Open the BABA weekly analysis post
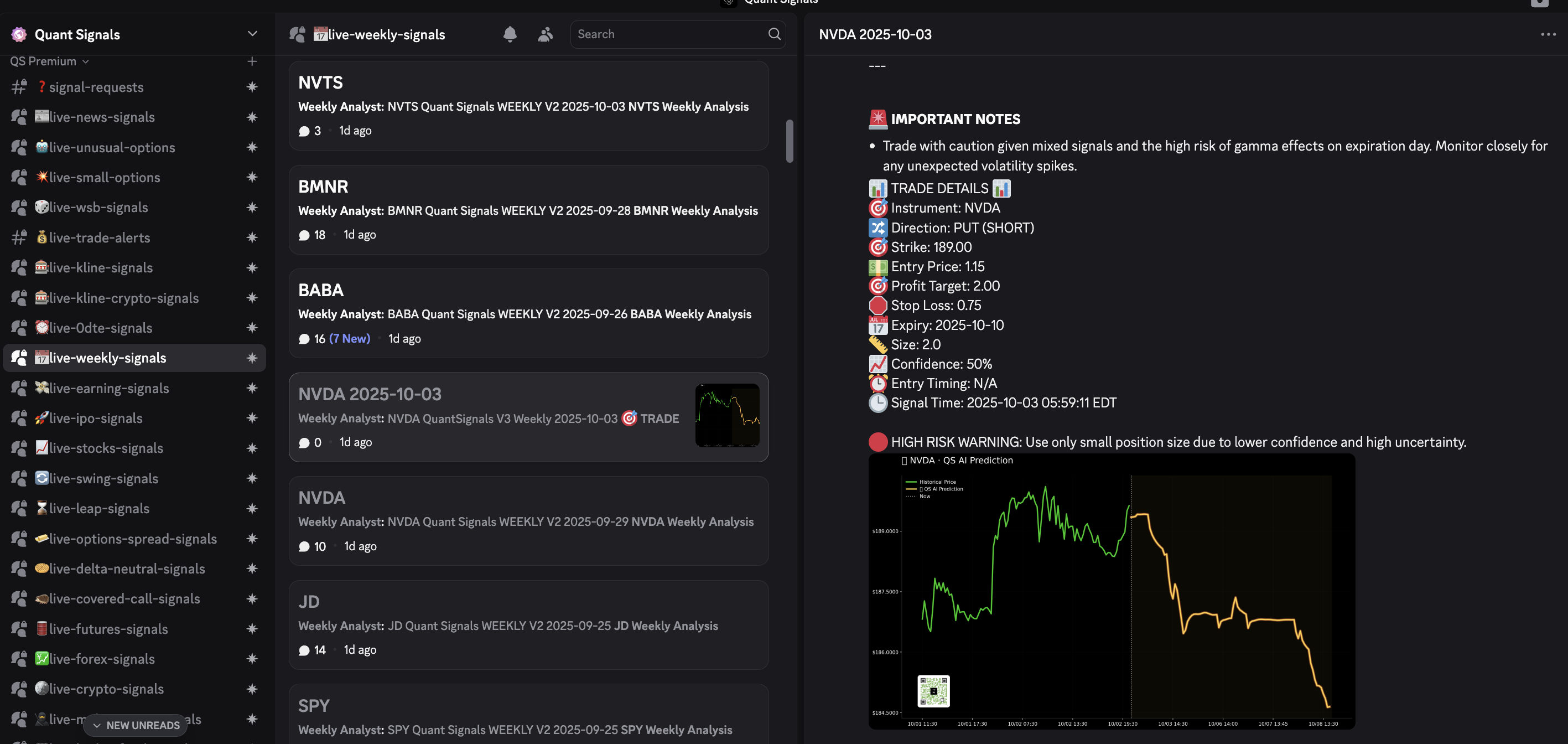The width and height of the screenshot is (1568, 744). tap(528, 313)
